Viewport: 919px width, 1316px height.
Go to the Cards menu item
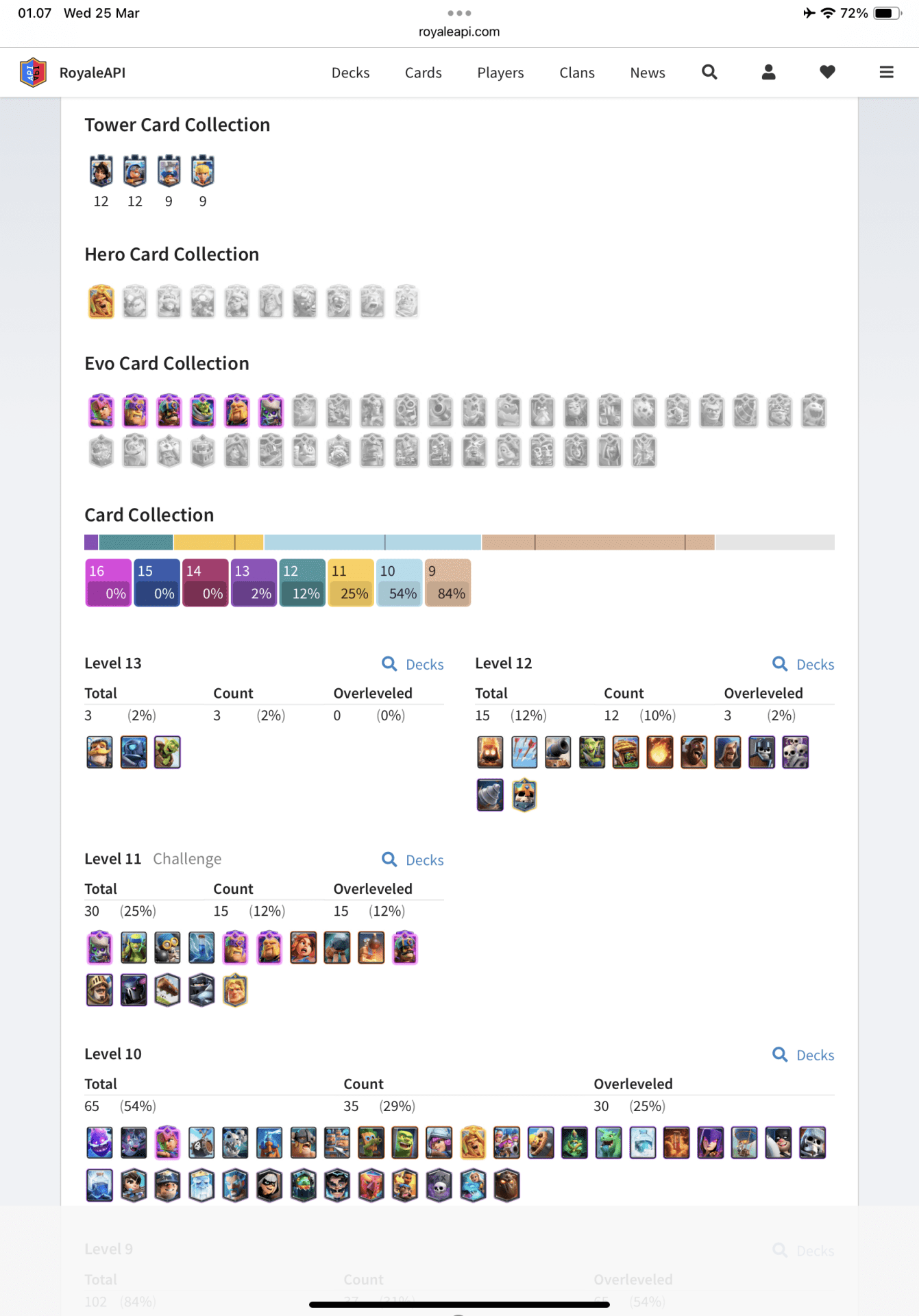point(423,73)
